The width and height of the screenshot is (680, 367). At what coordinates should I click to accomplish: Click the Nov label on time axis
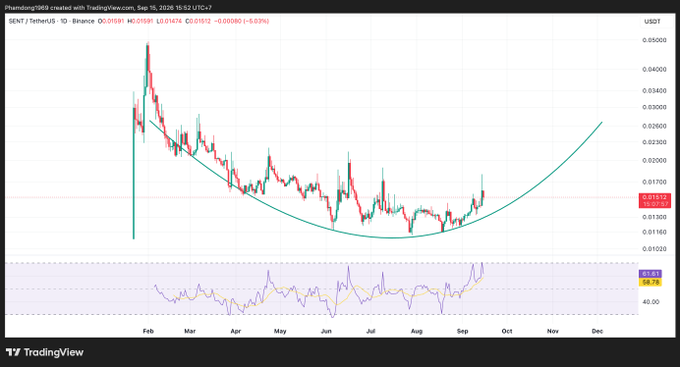pos(553,331)
